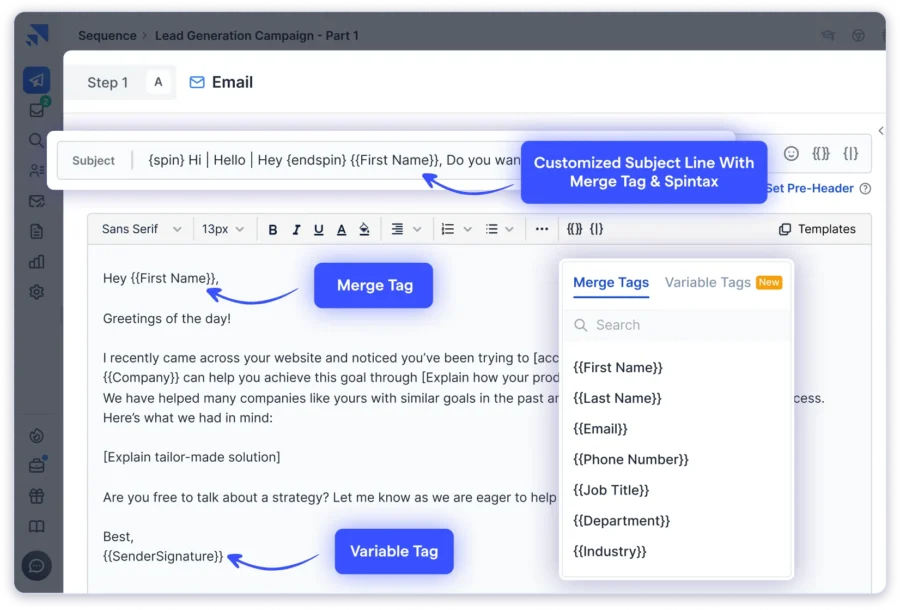The height and width of the screenshot is (610, 900).
Task: Click the "[Explain tailor-made solution]" line
Action: pos(192,457)
